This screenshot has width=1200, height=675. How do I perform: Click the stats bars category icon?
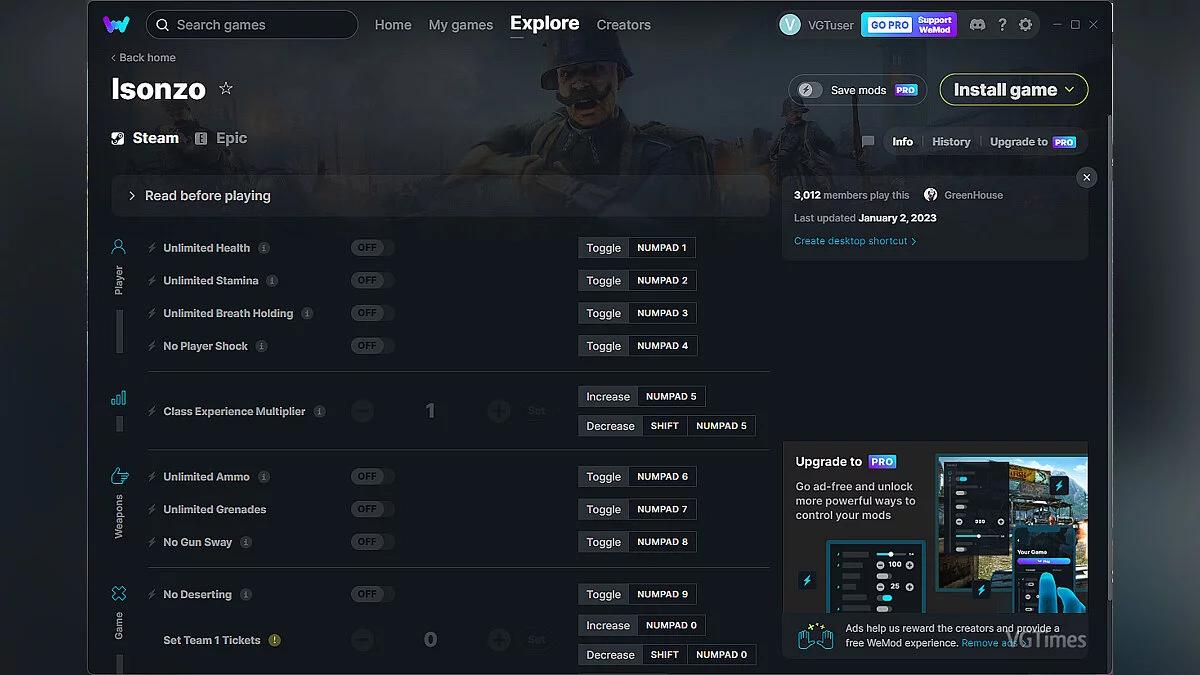click(x=119, y=398)
